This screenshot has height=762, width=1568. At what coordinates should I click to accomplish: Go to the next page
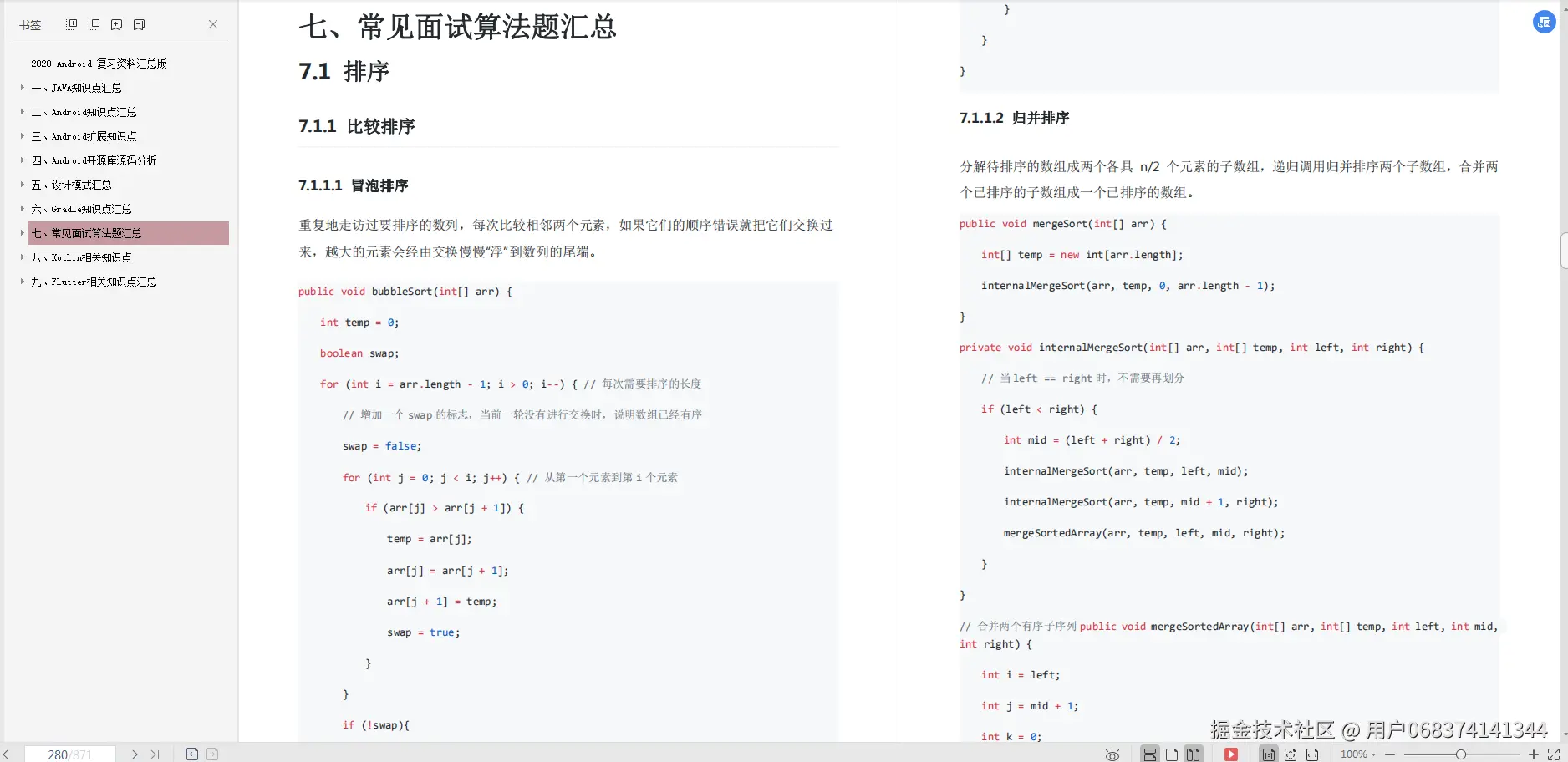tap(135, 754)
